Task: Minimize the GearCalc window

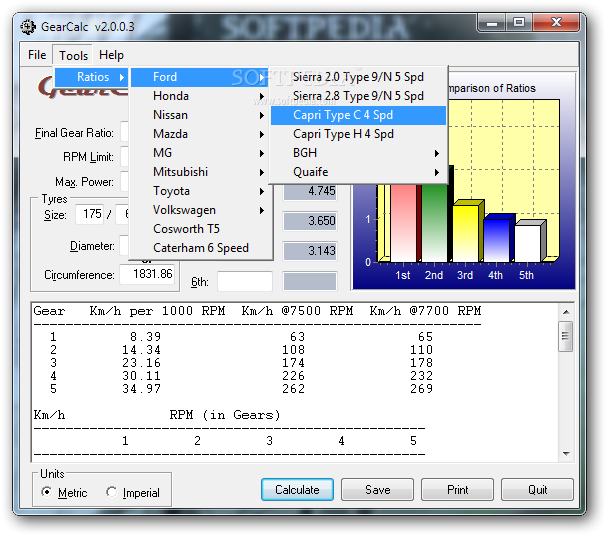Action: coord(492,23)
